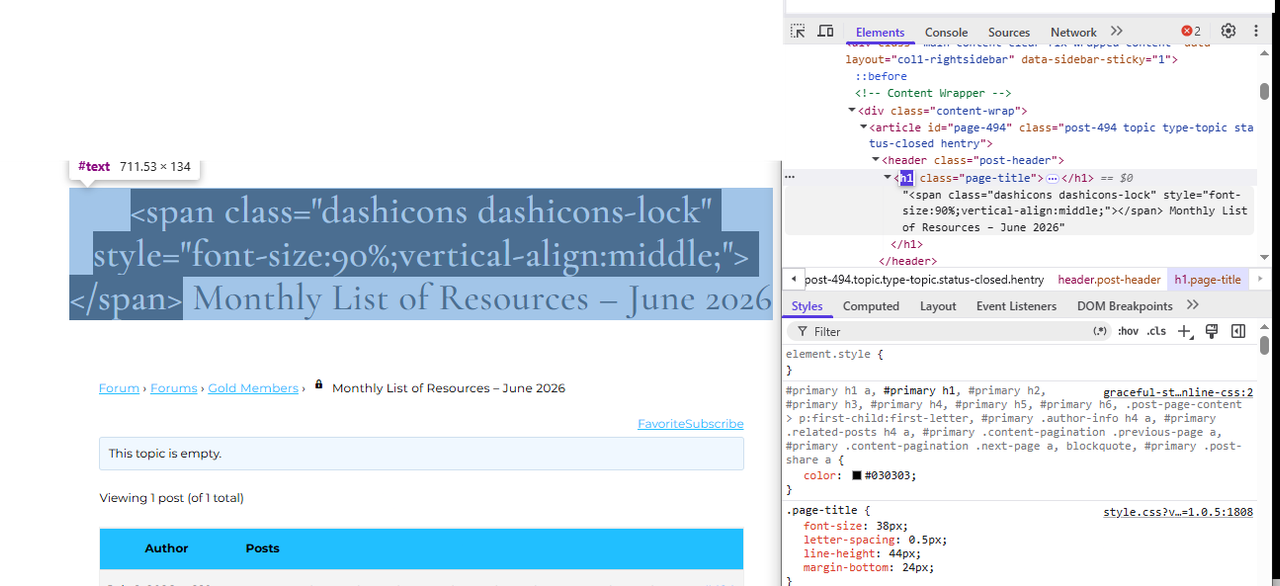Toggle the computed styles sidebar icon
The height and width of the screenshot is (586, 1280).
pos(1238,331)
